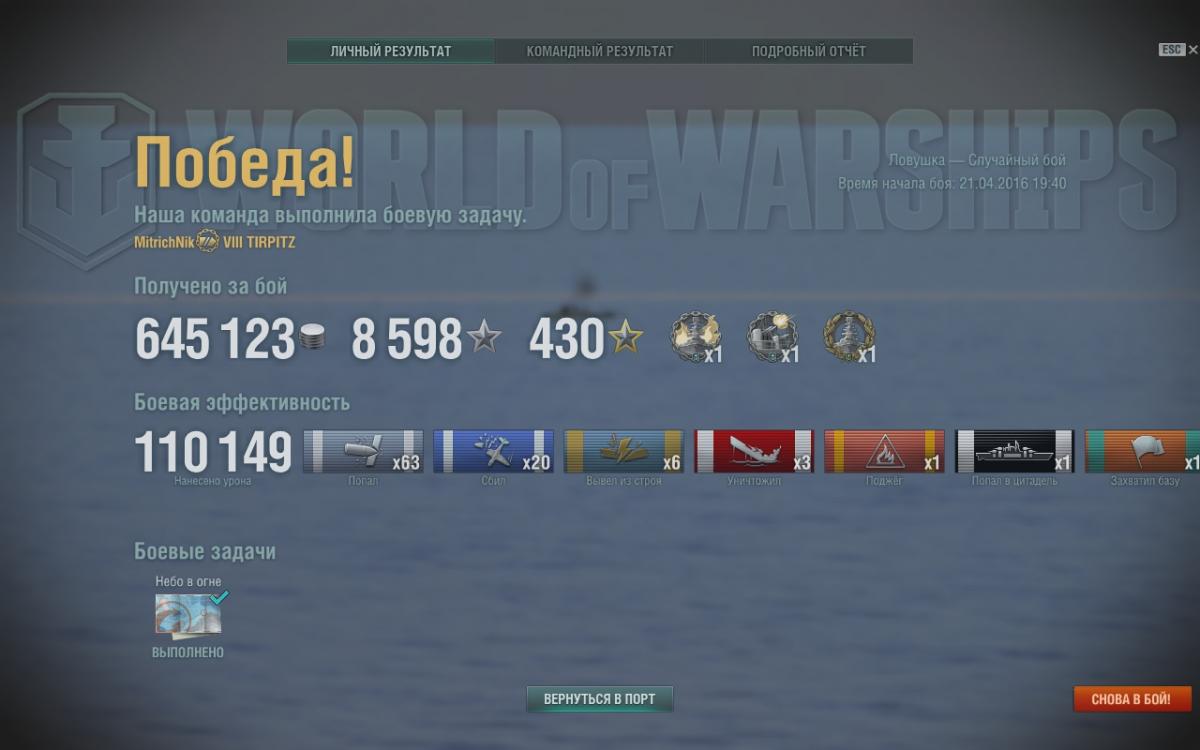Viewport: 1200px width, 750px height.
Task: Click the Захватил базу flag ribbon
Action: 1142,452
